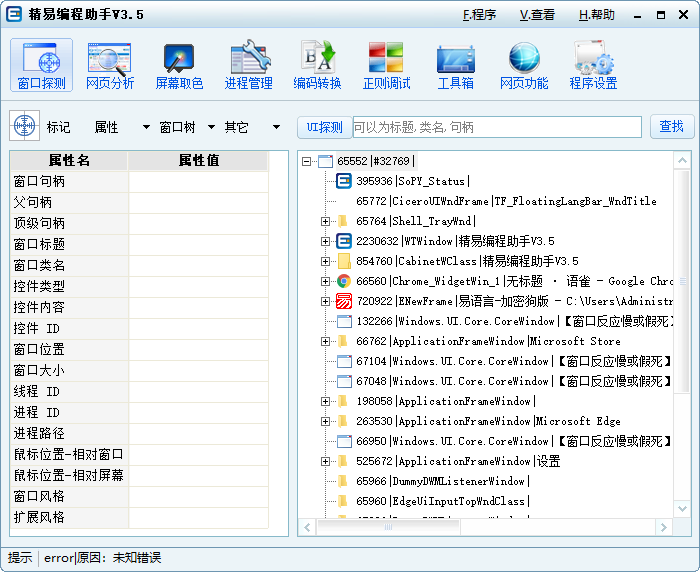The image size is (700, 572).
Task: Click the 窗口标题 property row
Action: point(139,244)
